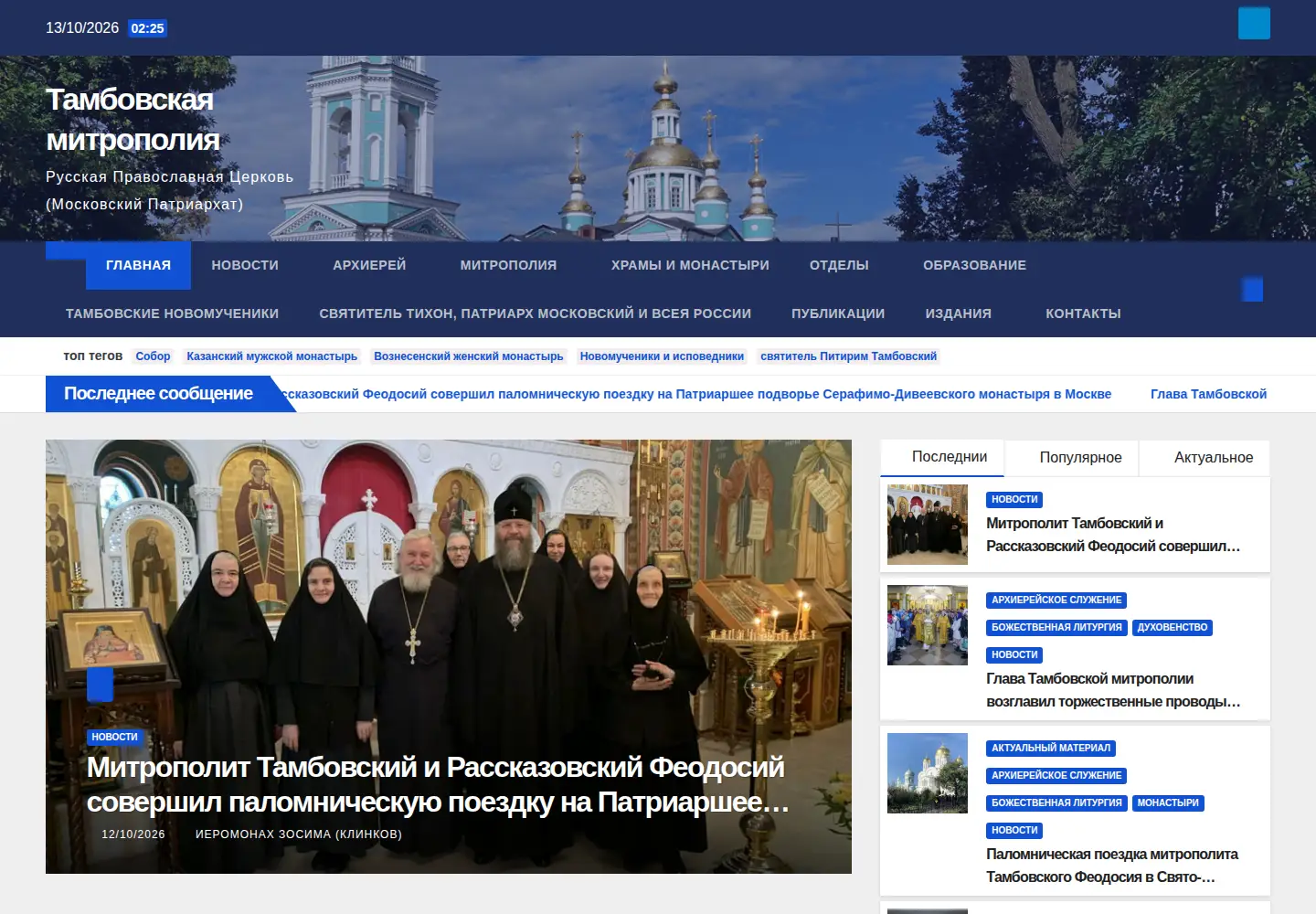Open author ИЕРОМОНАХ ЗОСИМА (КЛИНКОВ) link
The image size is (1316, 914).
point(299,834)
